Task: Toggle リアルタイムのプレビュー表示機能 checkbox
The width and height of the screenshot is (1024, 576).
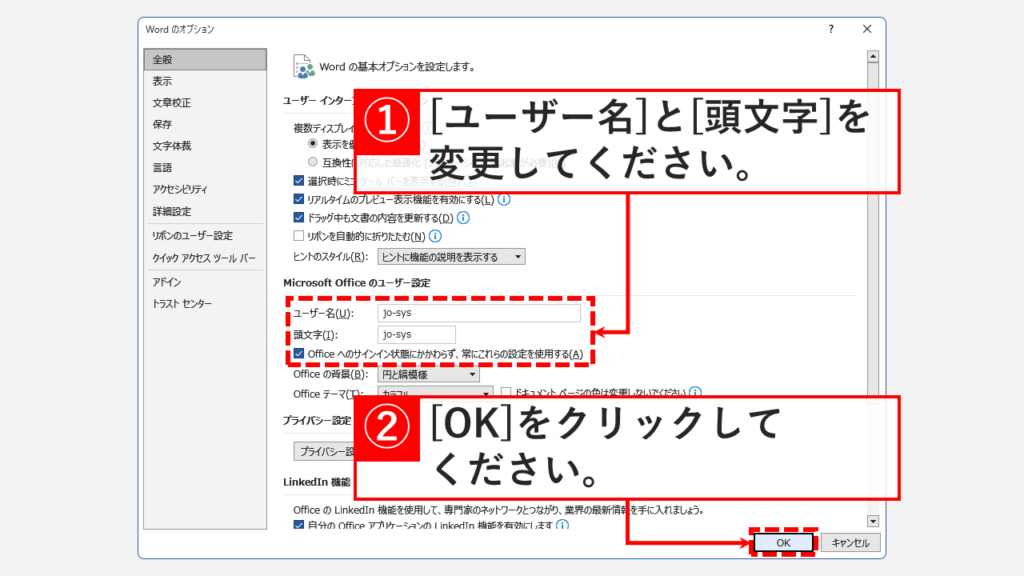Action: pos(299,199)
